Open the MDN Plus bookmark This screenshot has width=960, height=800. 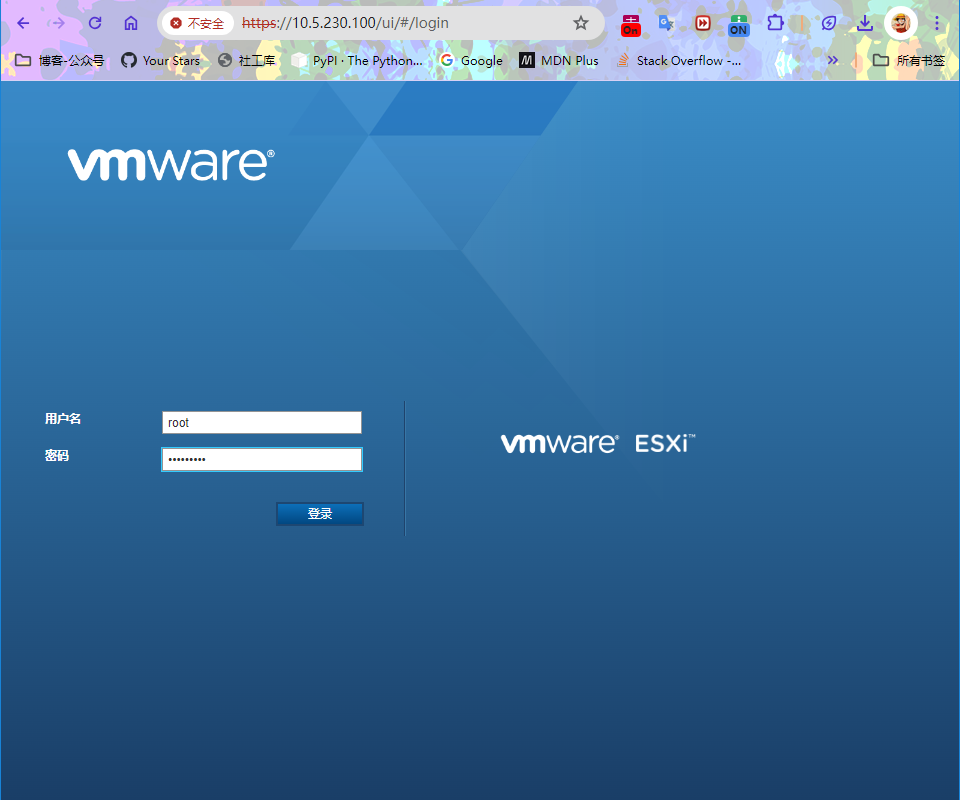558,61
